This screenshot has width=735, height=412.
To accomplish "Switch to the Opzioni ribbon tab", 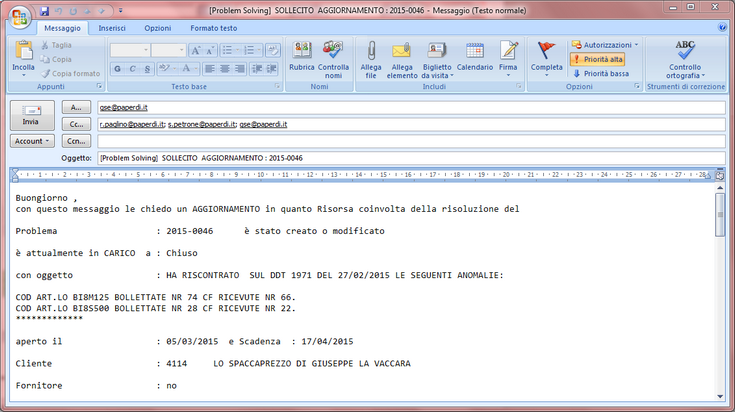I will tap(158, 28).
